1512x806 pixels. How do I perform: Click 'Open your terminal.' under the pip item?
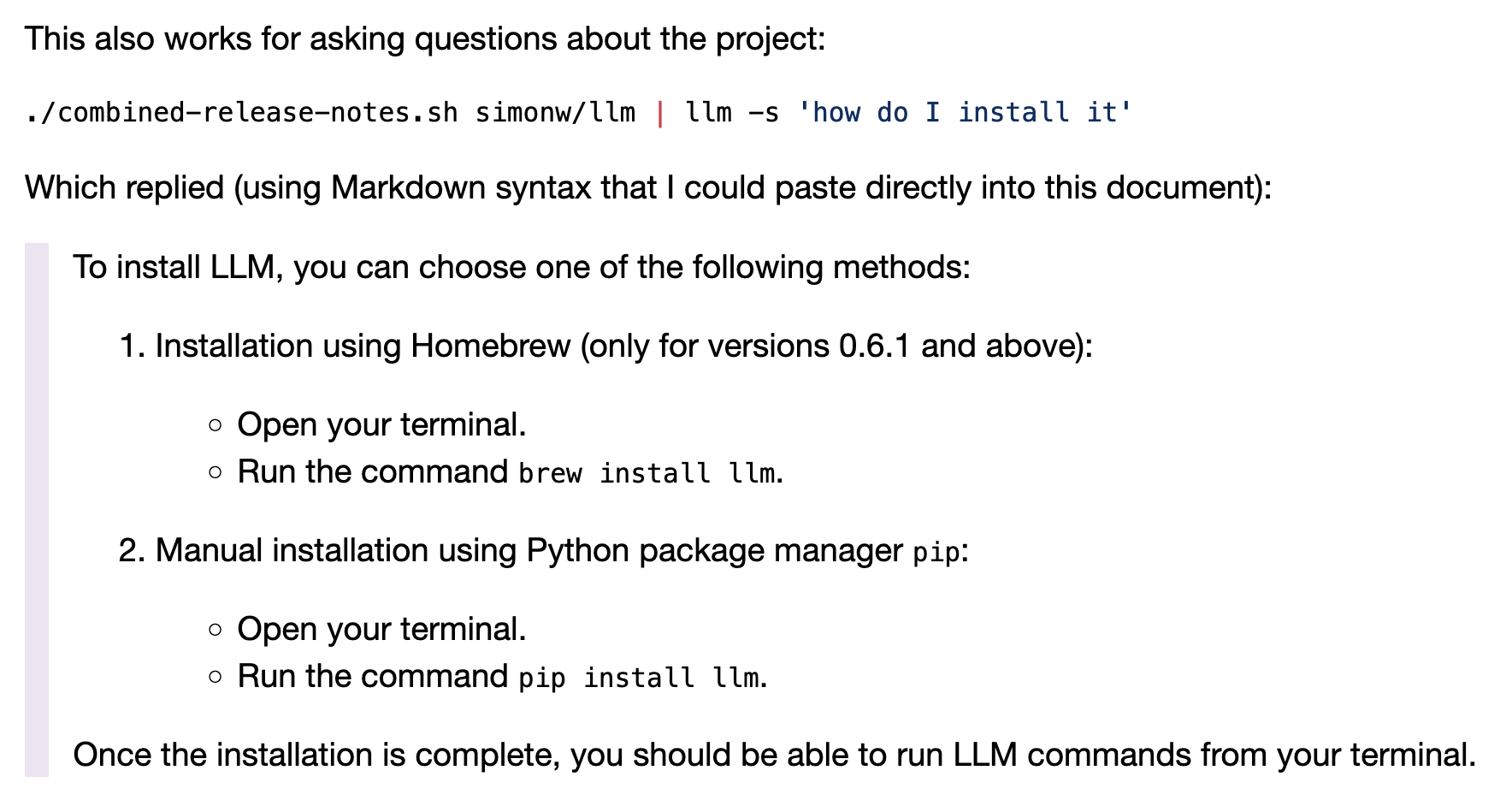pos(381,629)
